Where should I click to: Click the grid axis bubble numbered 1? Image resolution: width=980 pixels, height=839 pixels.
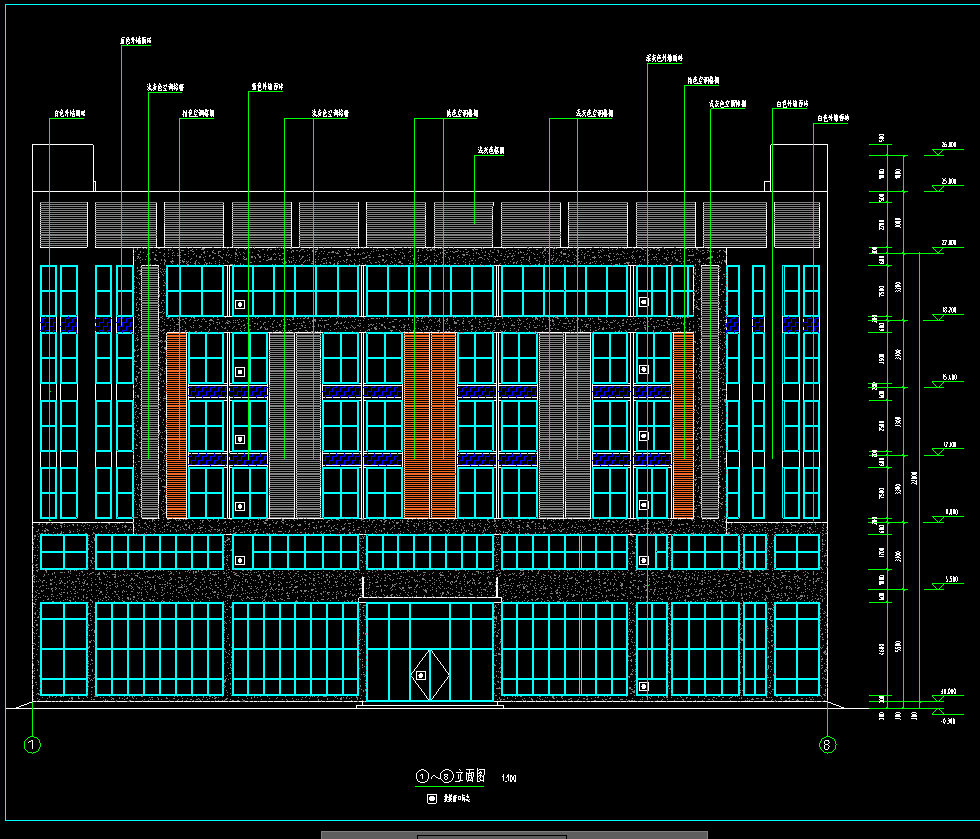click(32, 744)
